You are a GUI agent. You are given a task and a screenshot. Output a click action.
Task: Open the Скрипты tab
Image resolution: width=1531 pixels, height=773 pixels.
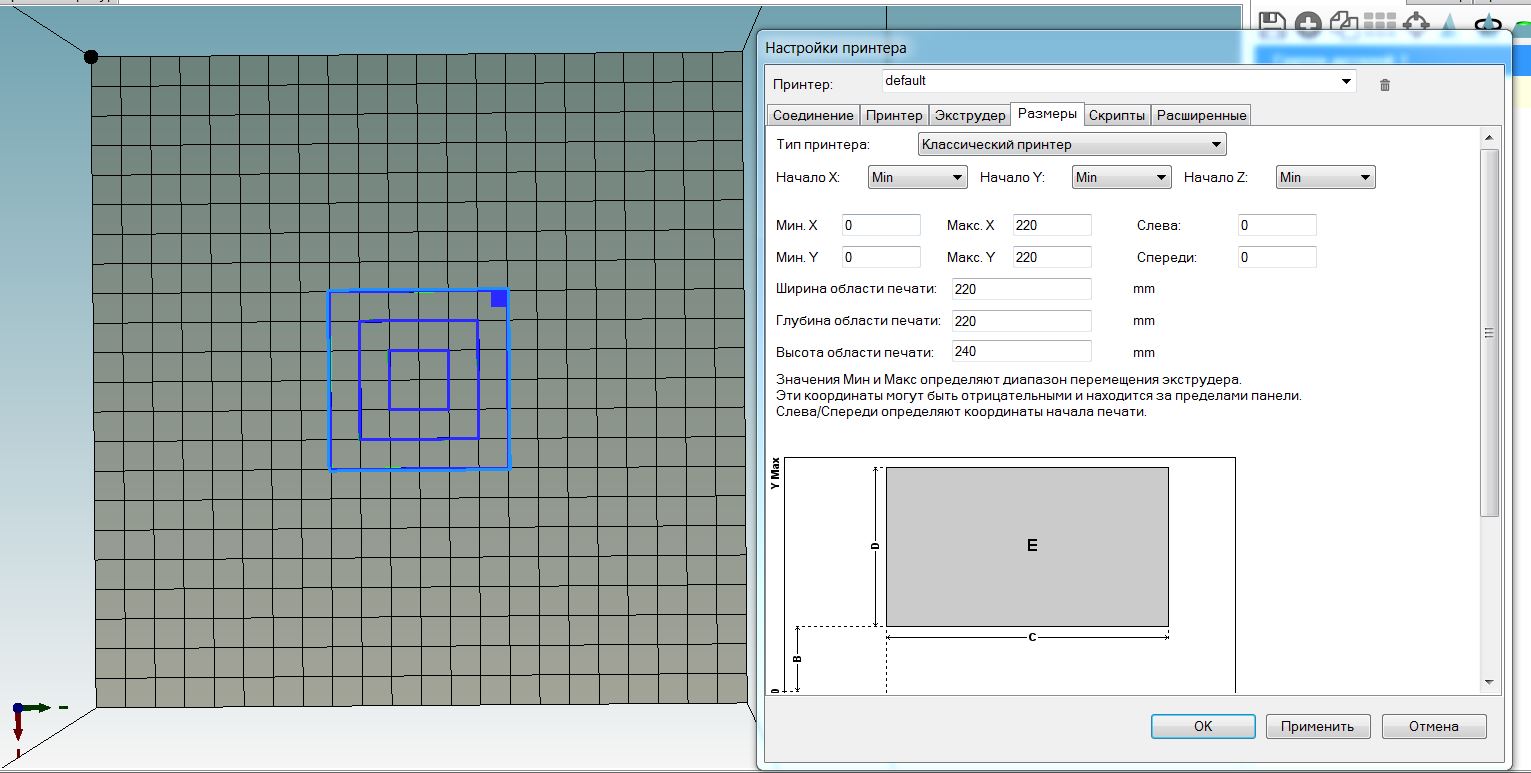[x=1116, y=115]
